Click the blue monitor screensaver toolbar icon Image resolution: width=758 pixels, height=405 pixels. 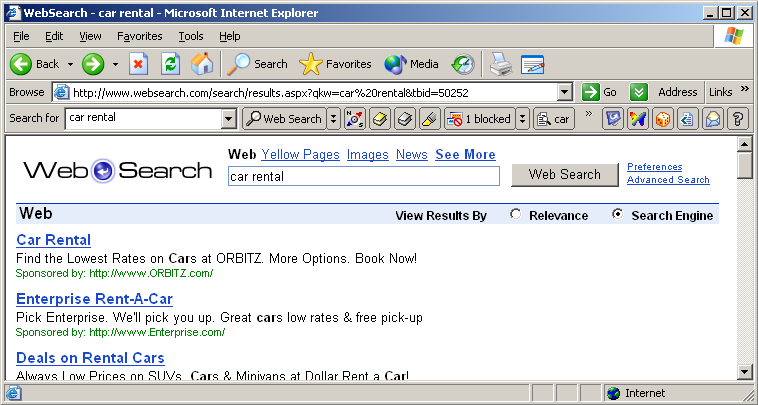point(612,118)
